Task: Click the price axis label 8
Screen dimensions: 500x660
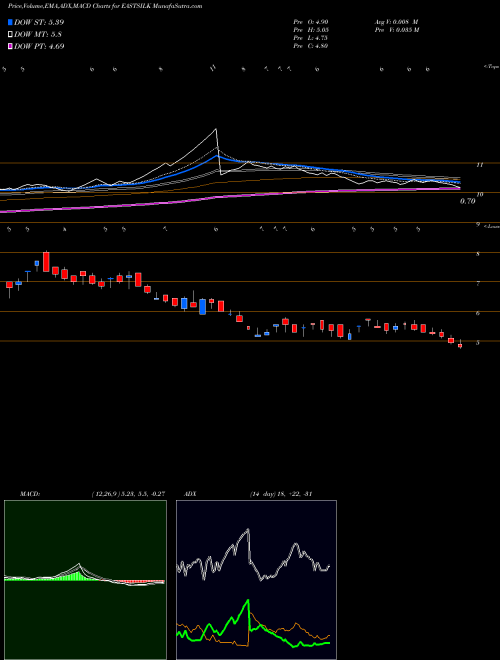Action: [x=478, y=254]
